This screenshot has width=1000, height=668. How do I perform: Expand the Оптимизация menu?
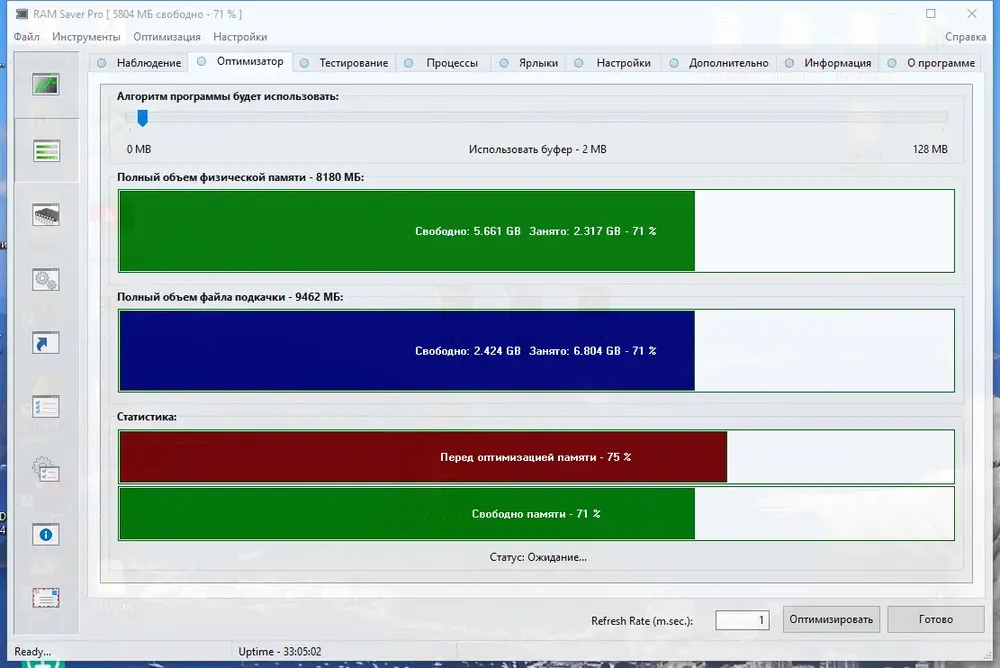pyautogui.click(x=167, y=37)
